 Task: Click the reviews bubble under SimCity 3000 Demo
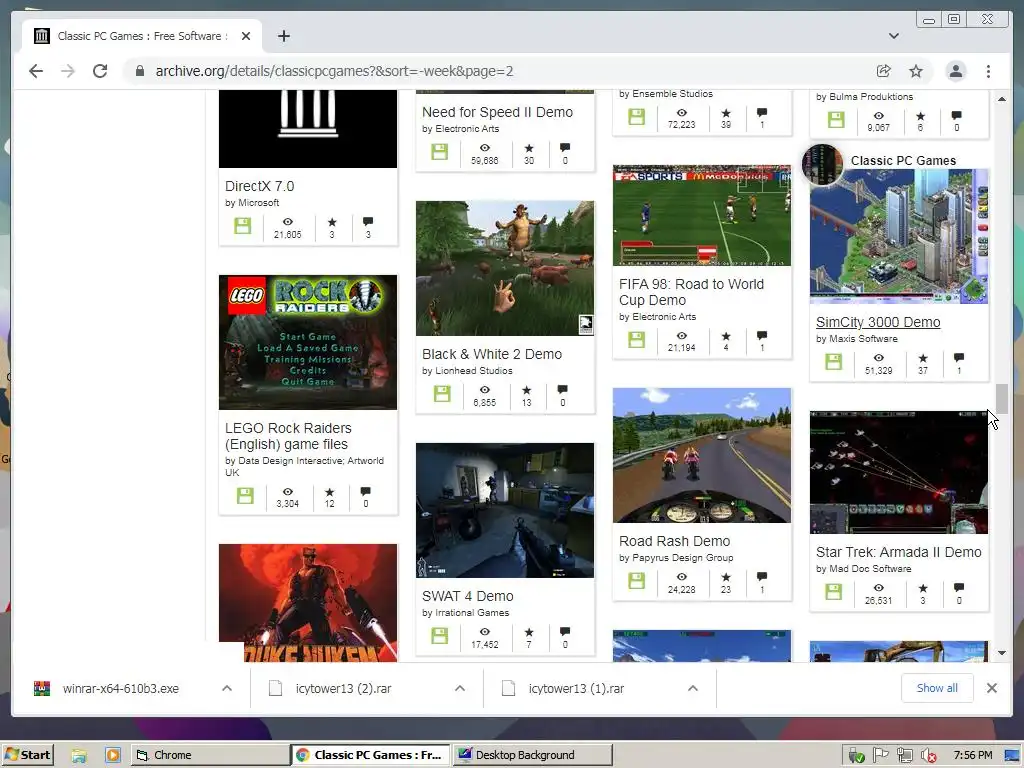click(958, 357)
